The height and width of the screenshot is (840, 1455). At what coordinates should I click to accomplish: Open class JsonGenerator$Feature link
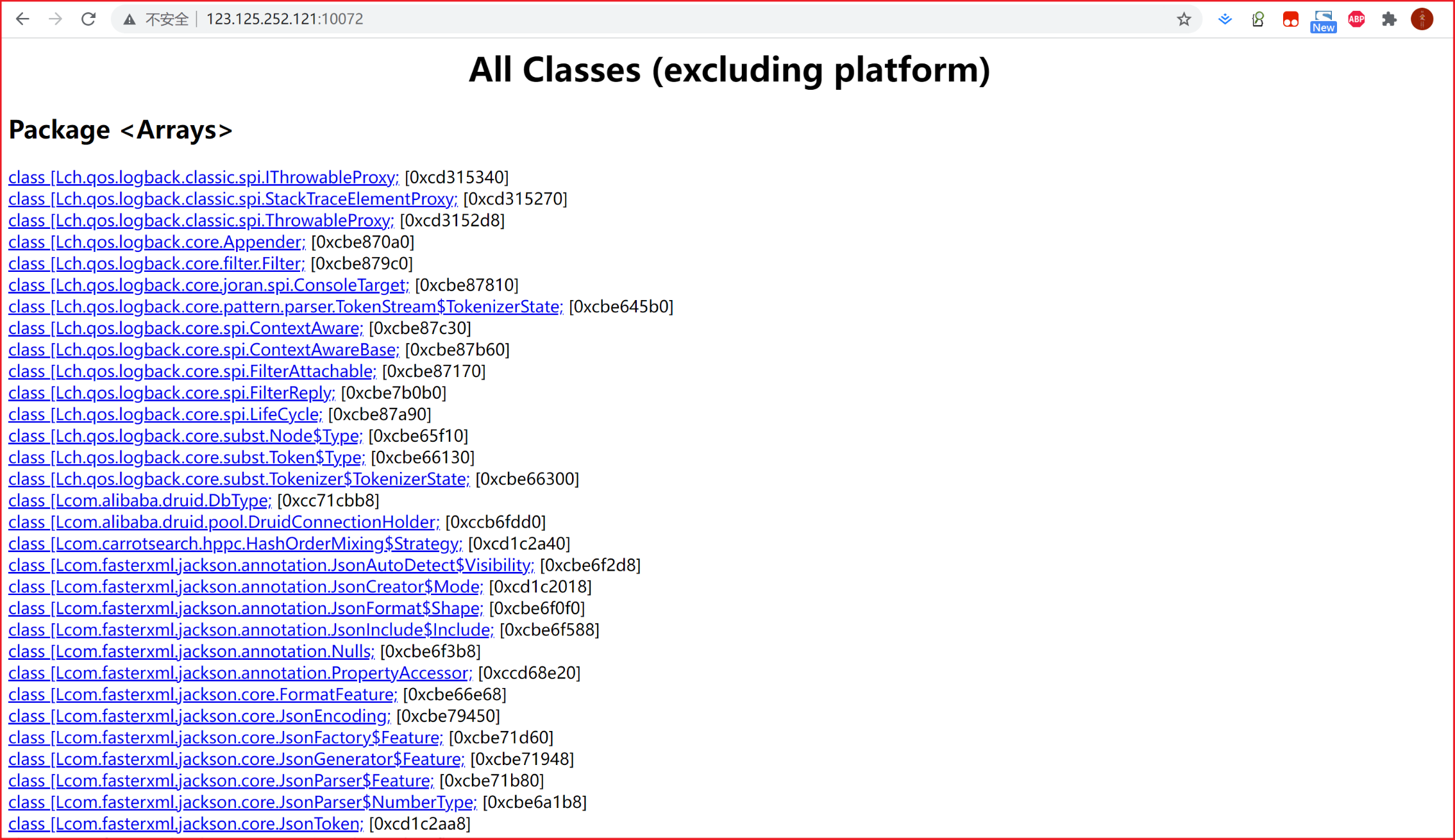237,759
